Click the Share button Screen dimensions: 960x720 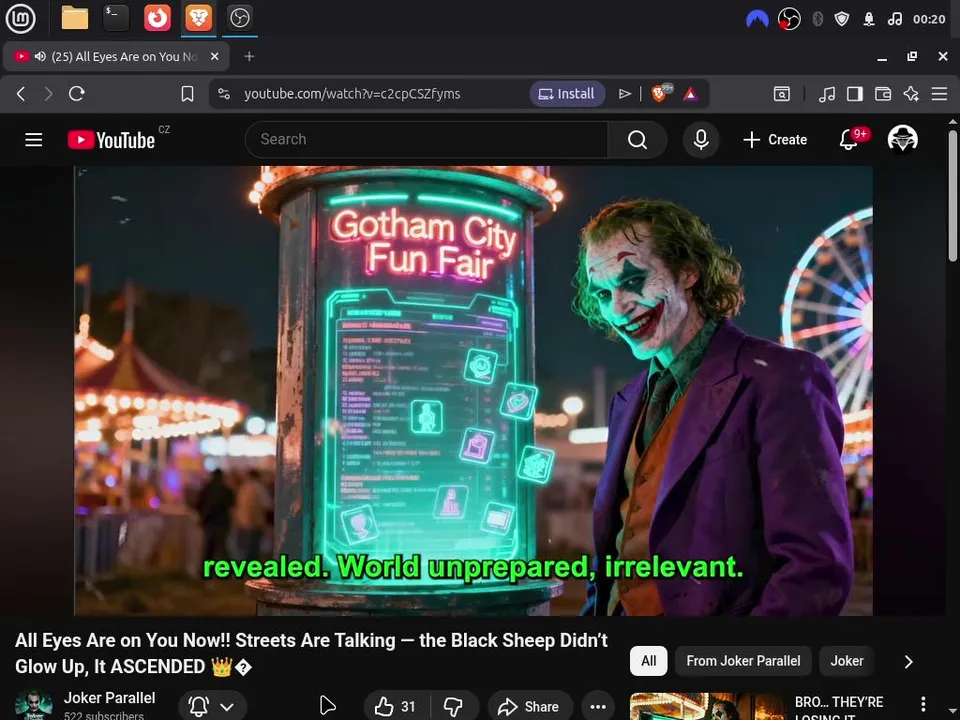point(530,707)
